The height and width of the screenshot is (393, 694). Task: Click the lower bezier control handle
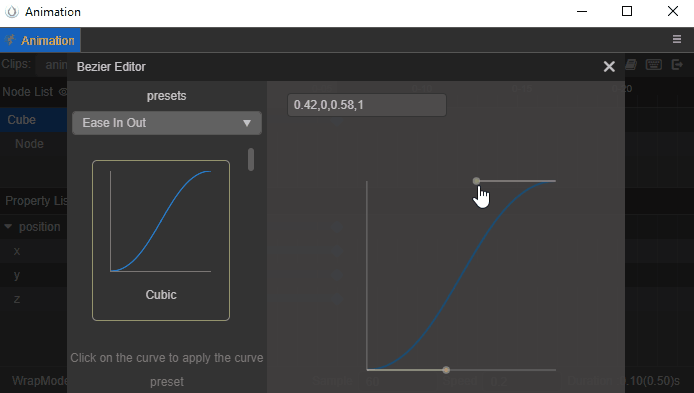(x=446, y=370)
